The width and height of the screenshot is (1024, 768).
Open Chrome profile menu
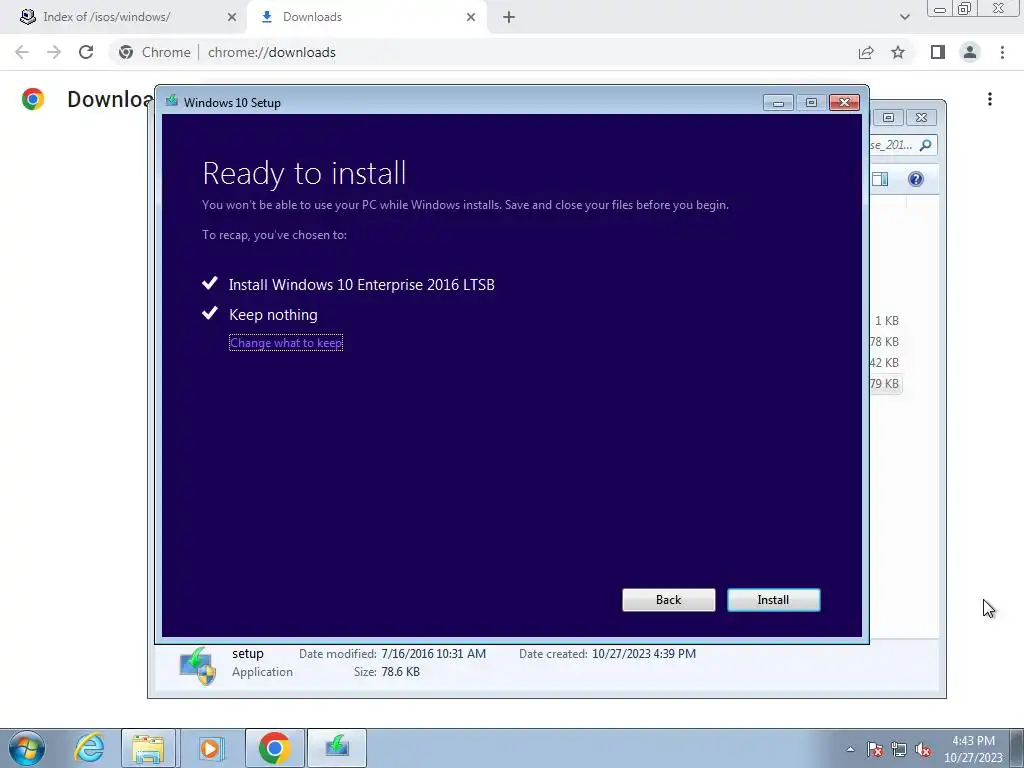tap(970, 52)
